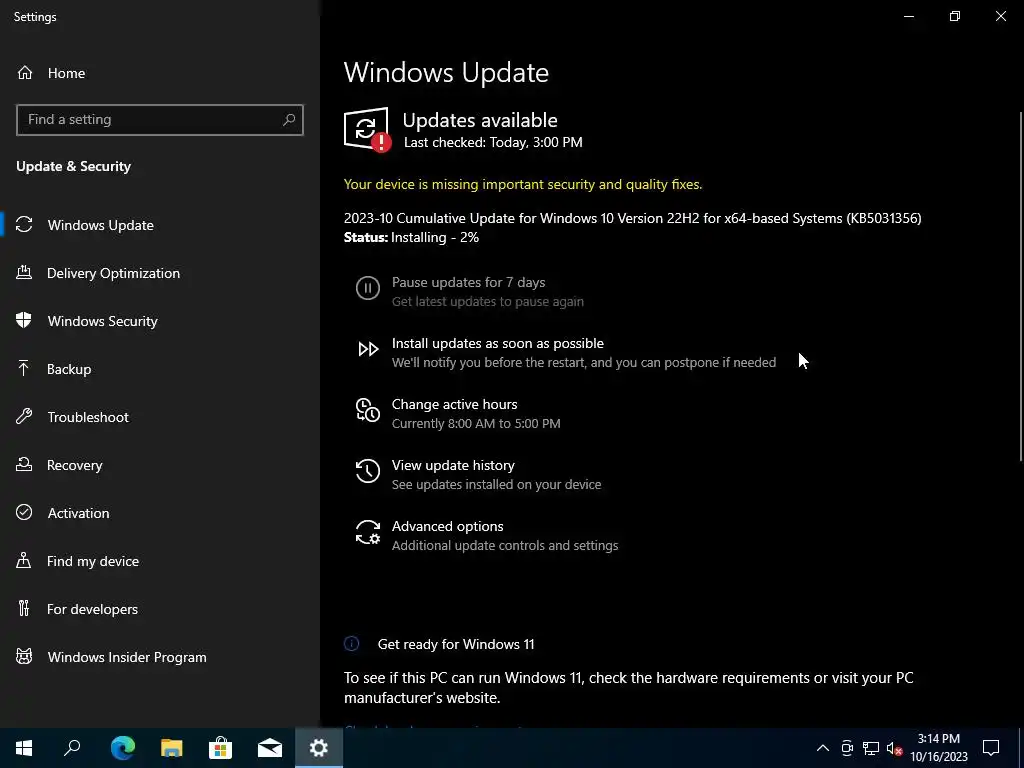Click the 'Windows Update' page title
The image size is (1024, 768).
[446, 72]
